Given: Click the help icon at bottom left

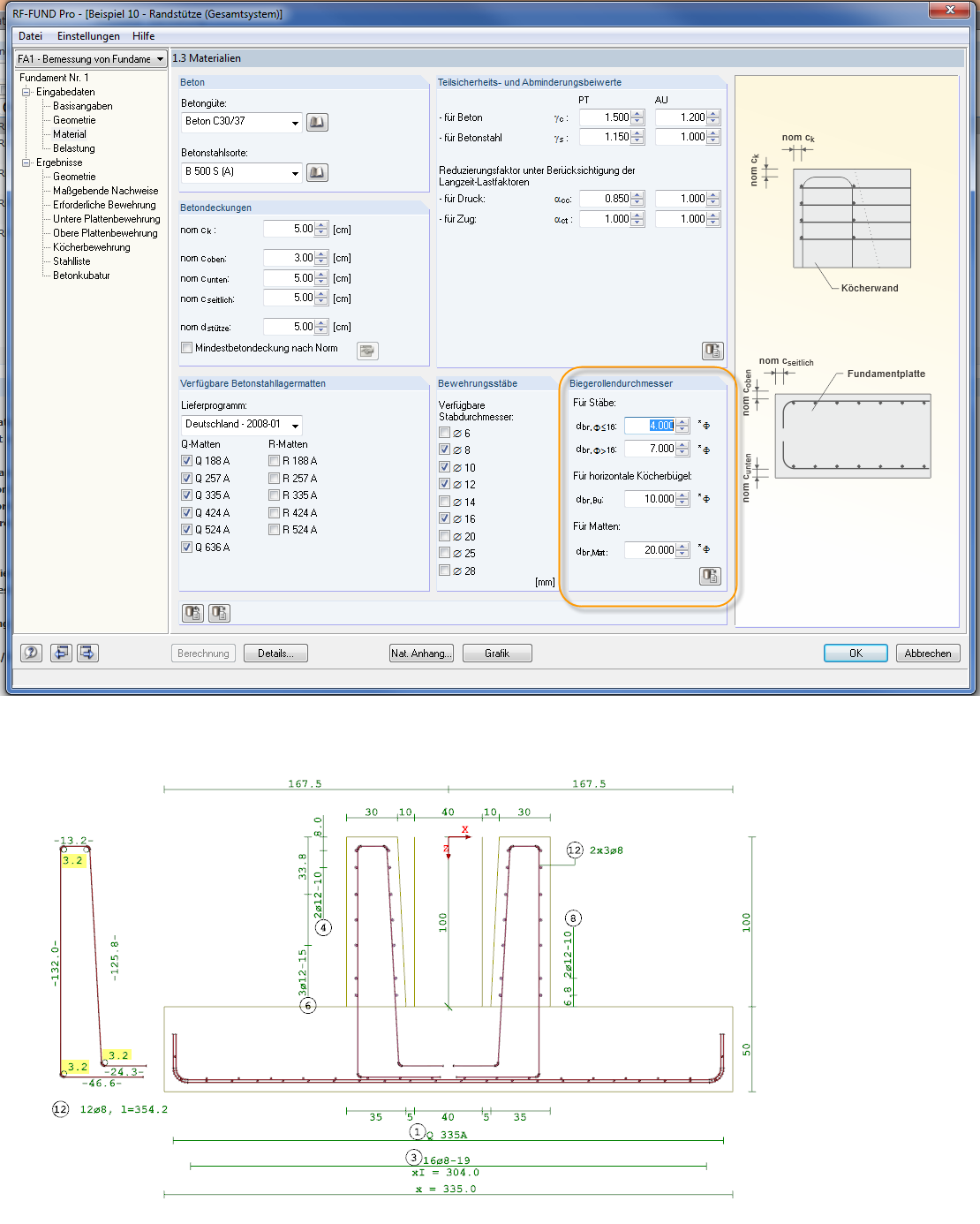Looking at the screenshot, I should point(32,653).
